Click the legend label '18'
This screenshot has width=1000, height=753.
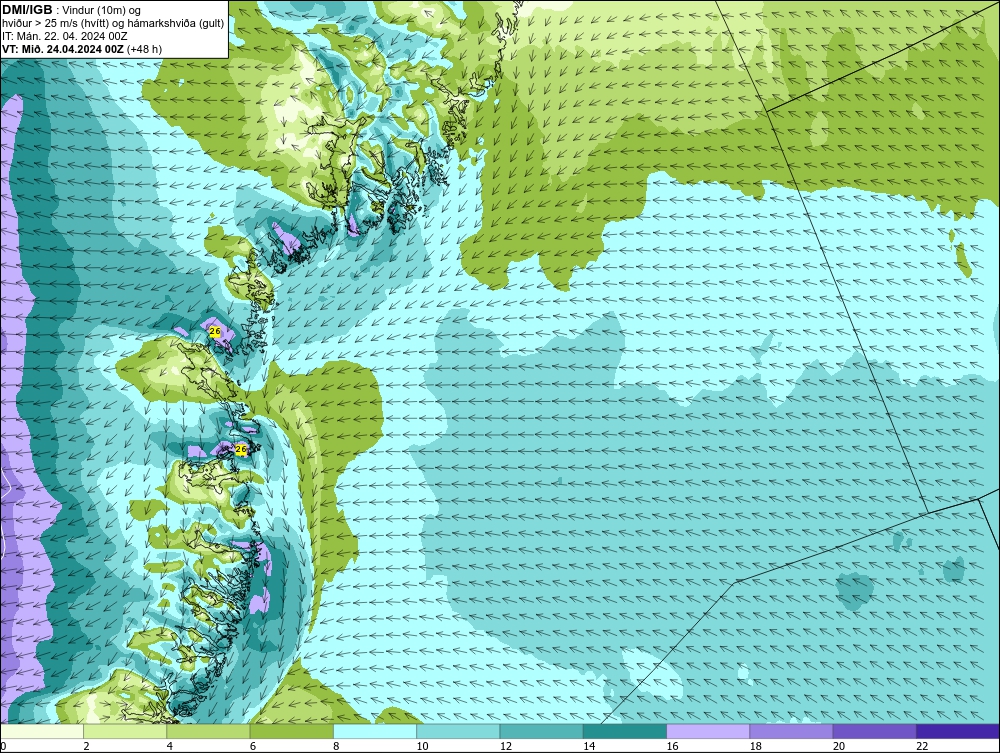(x=756, y=746)
